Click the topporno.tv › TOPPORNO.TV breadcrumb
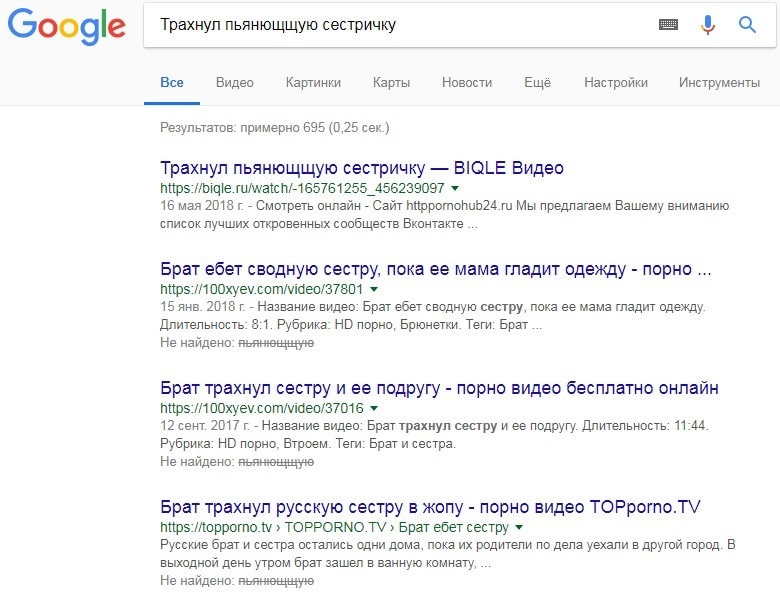The height and width of the screenshot is (602, 780). pos(334,527)
